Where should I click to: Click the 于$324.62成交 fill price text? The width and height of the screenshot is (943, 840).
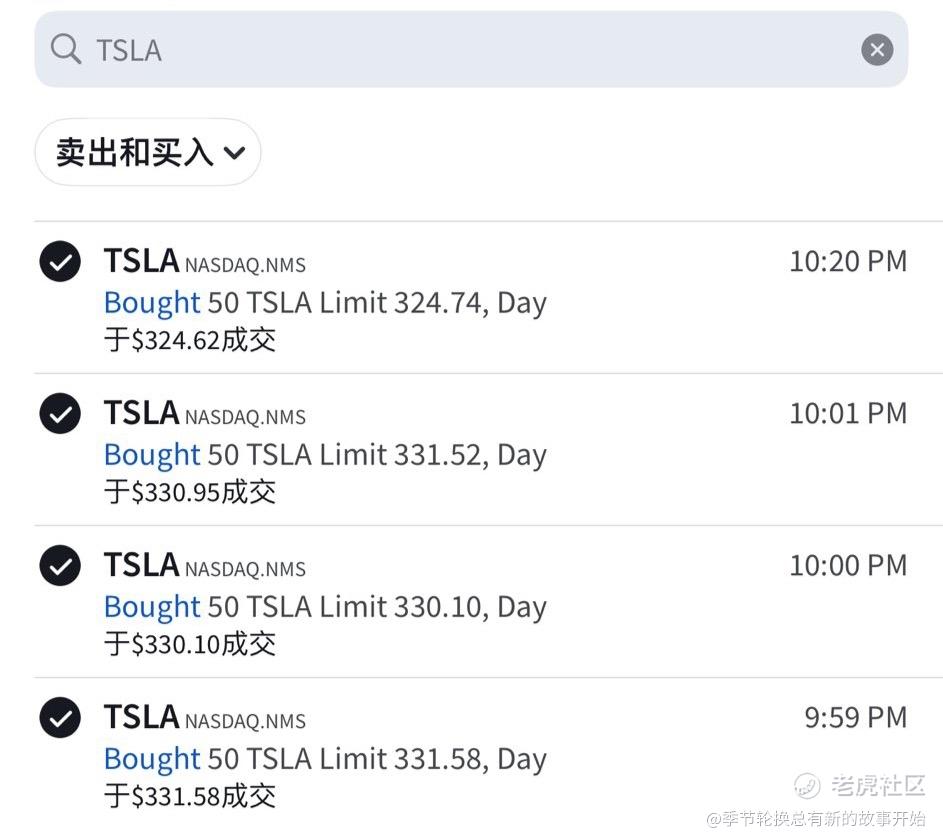(190, 340)
